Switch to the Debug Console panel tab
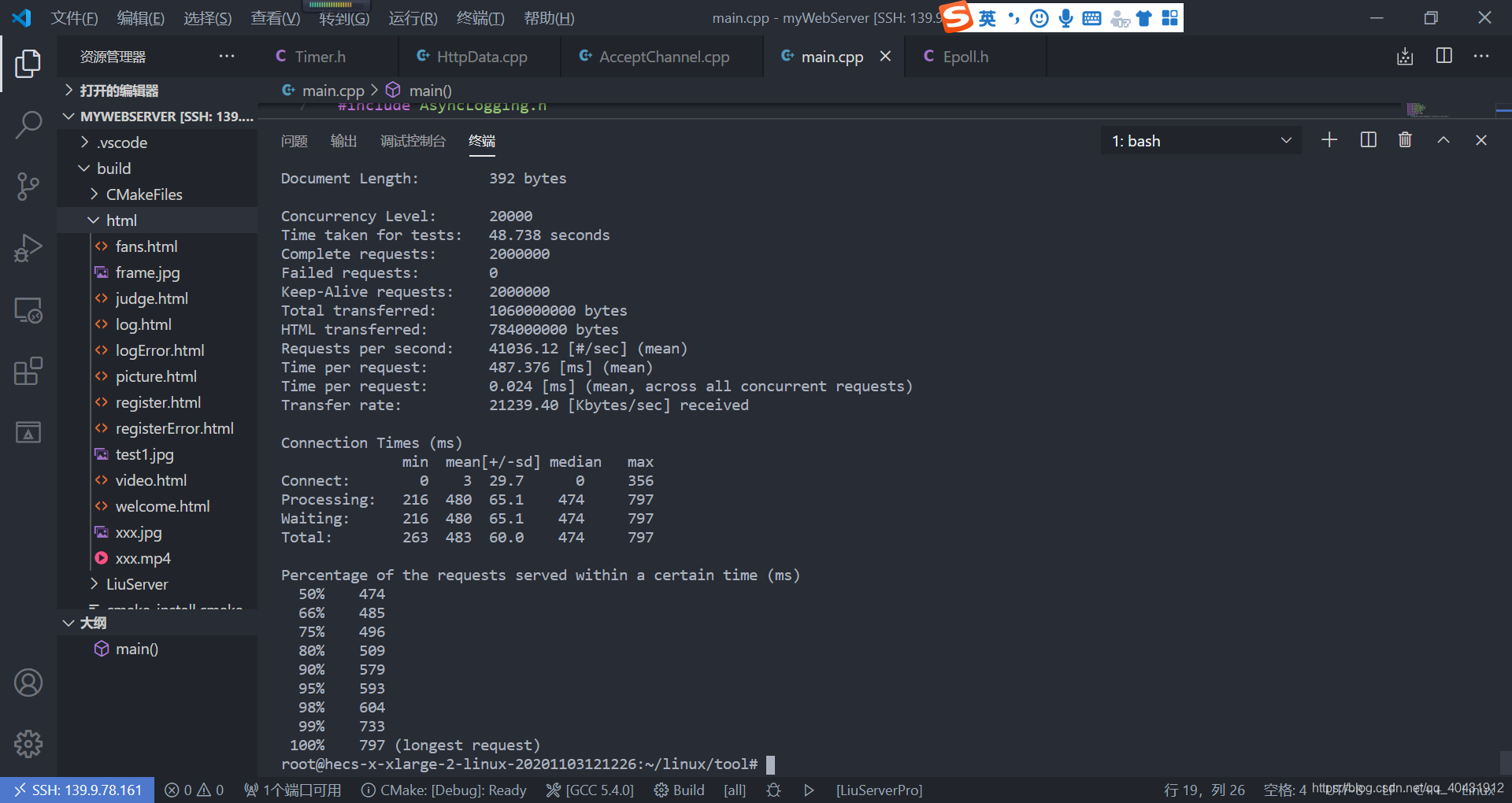The height and width of the screenshot is (803, 1512). (x=413, y=141)
